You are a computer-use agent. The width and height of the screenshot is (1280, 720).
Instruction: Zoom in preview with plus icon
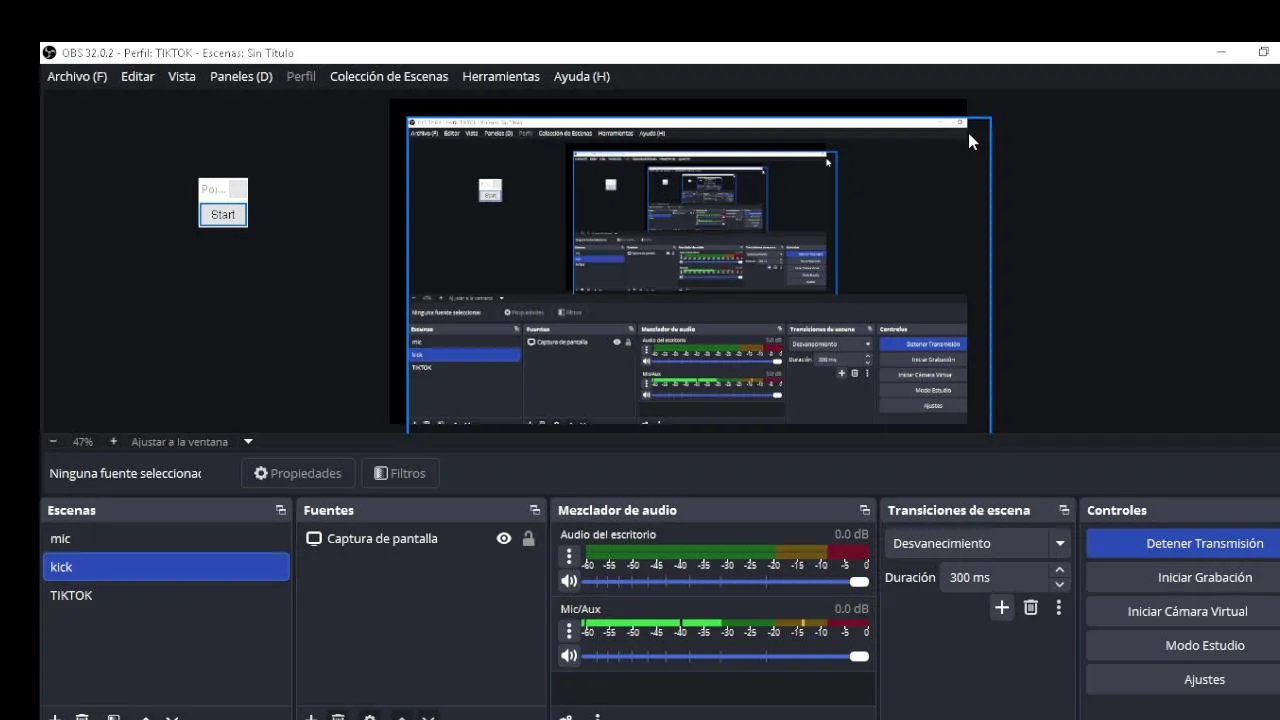point(113,441)
